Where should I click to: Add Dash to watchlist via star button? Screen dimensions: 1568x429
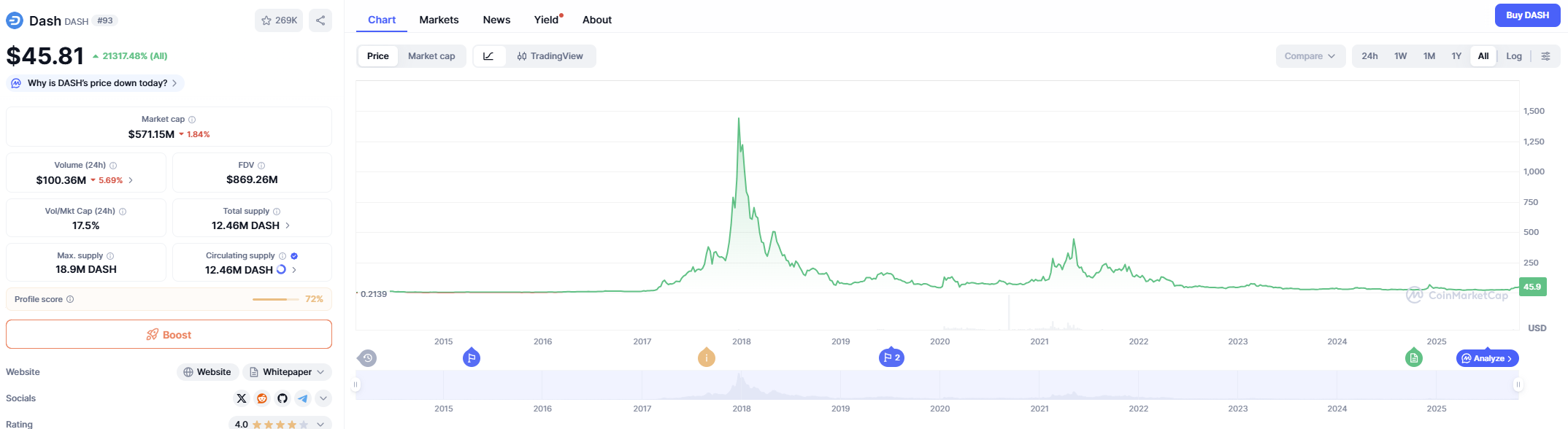[x=279, y=20]
